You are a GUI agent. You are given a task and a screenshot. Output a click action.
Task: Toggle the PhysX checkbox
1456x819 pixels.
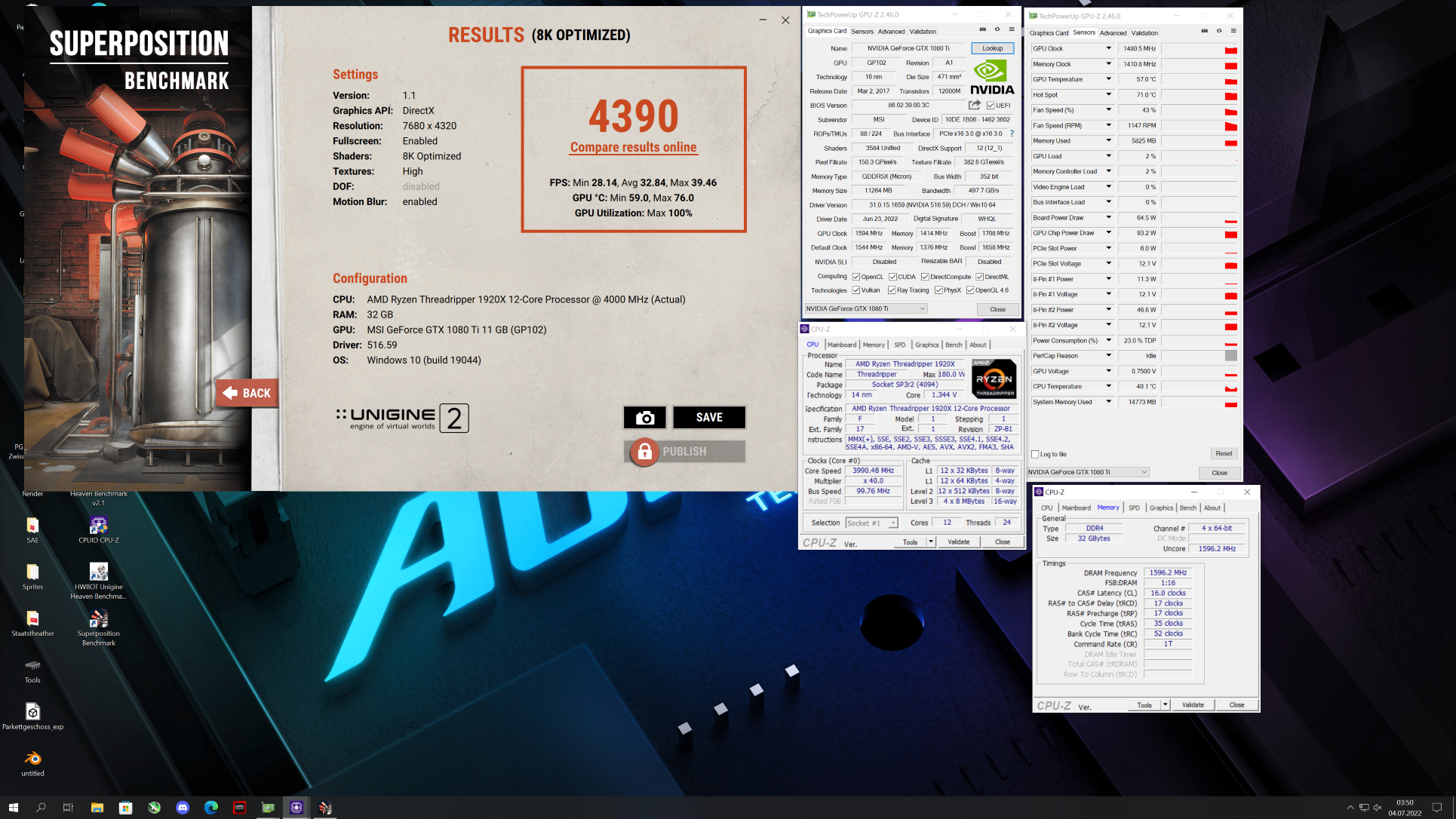938,290
